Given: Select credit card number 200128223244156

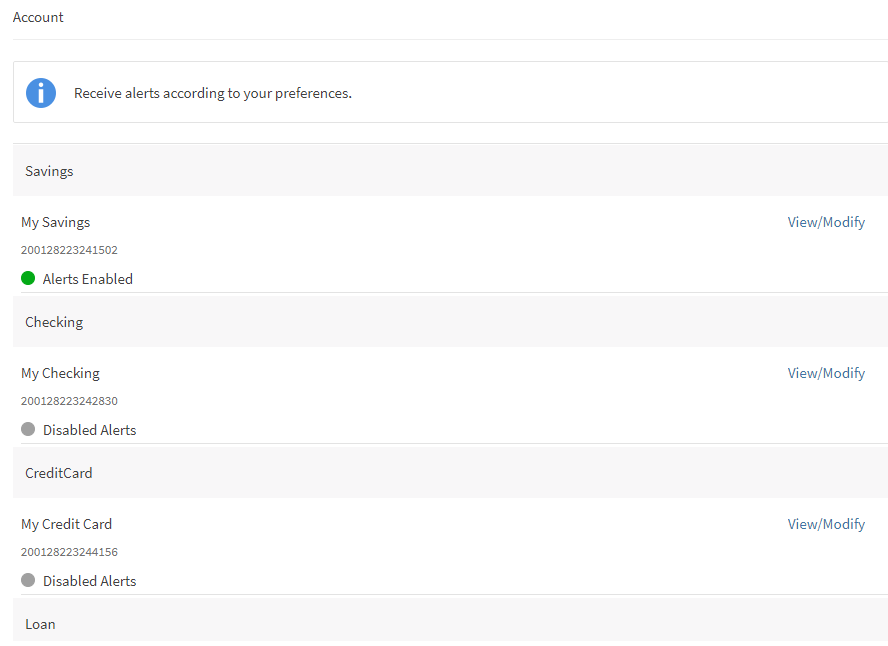Looking at the screenshot, I should [x=69, y=552].
